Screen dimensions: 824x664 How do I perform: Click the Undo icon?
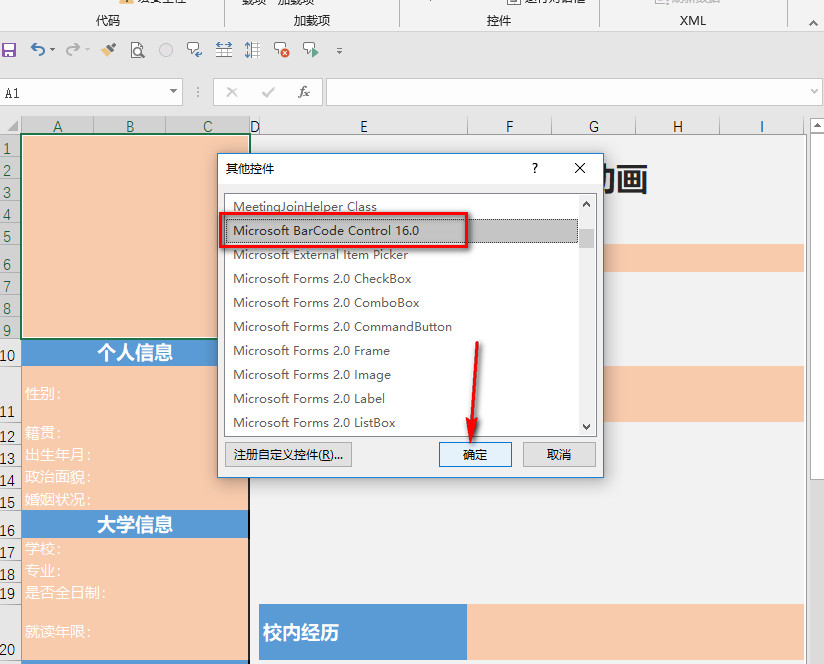38,50
